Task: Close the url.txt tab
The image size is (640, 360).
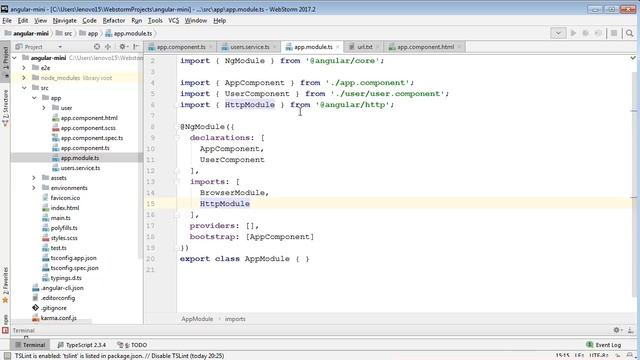Action: 378,47
